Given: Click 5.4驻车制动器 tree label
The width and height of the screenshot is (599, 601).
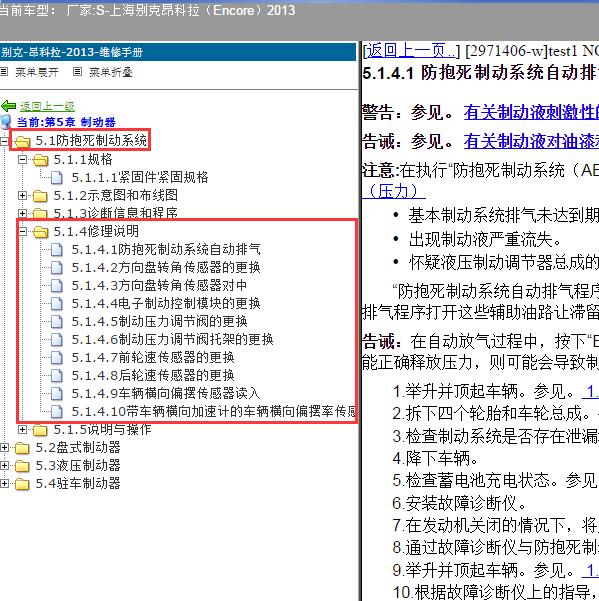Looking at the screenshot, I should click(78, 484).
